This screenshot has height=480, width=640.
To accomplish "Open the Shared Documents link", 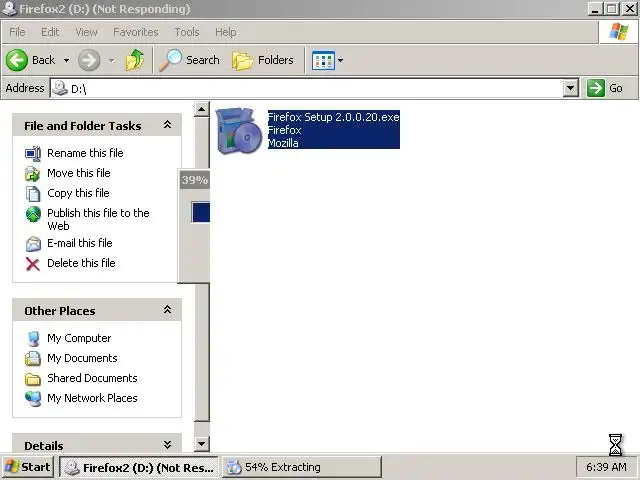I will (92, 378).
